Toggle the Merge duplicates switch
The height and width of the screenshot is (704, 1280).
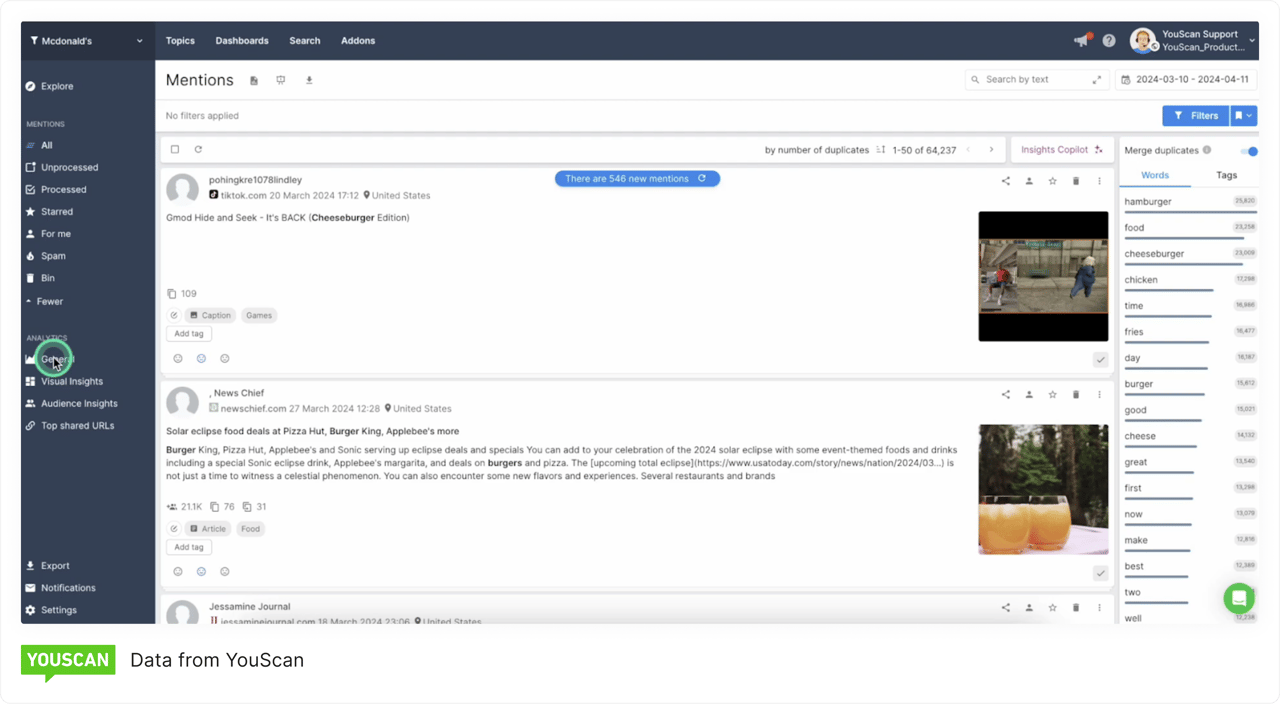pos(1248,151)
